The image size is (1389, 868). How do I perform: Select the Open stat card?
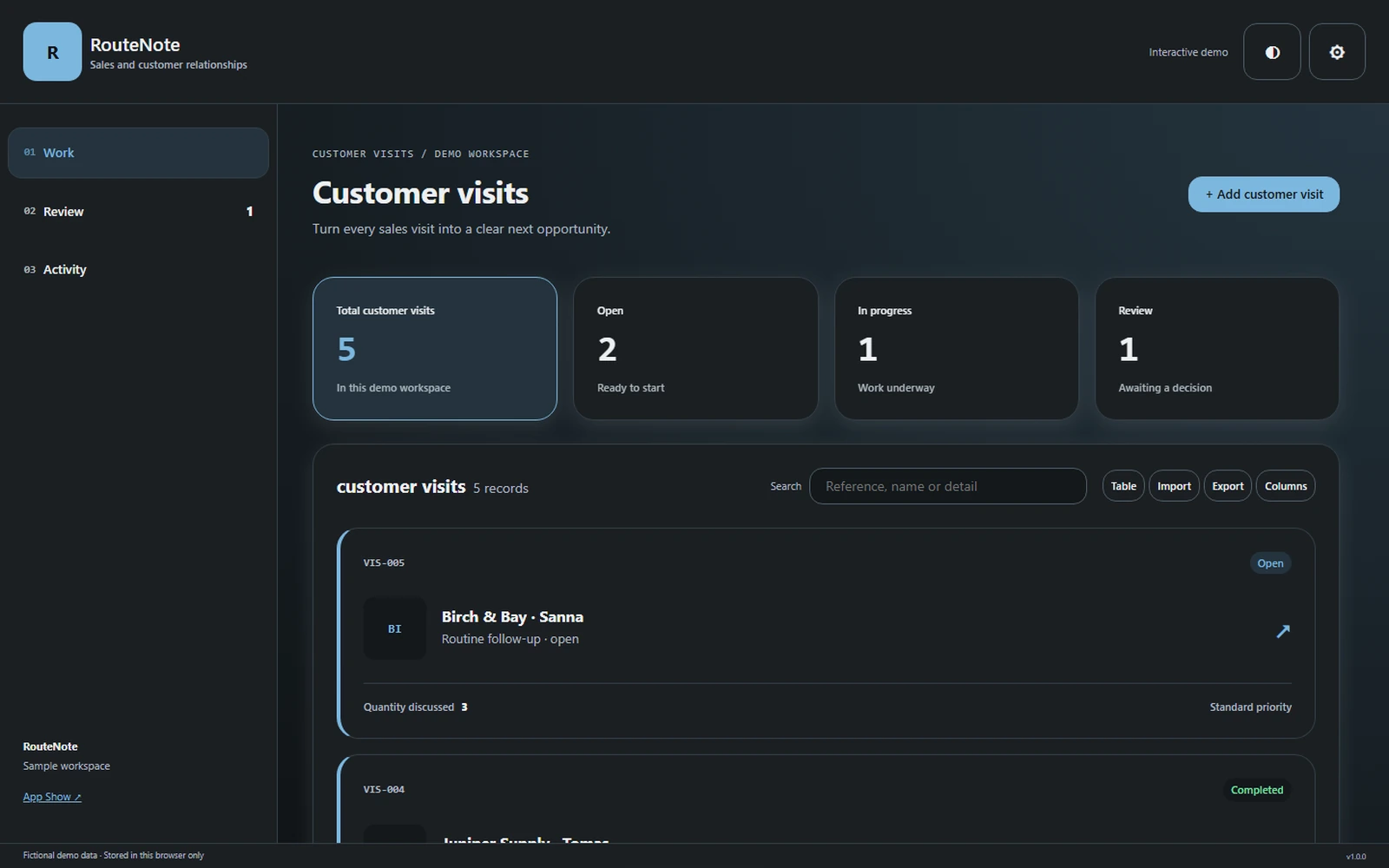[x=695, y=348]
